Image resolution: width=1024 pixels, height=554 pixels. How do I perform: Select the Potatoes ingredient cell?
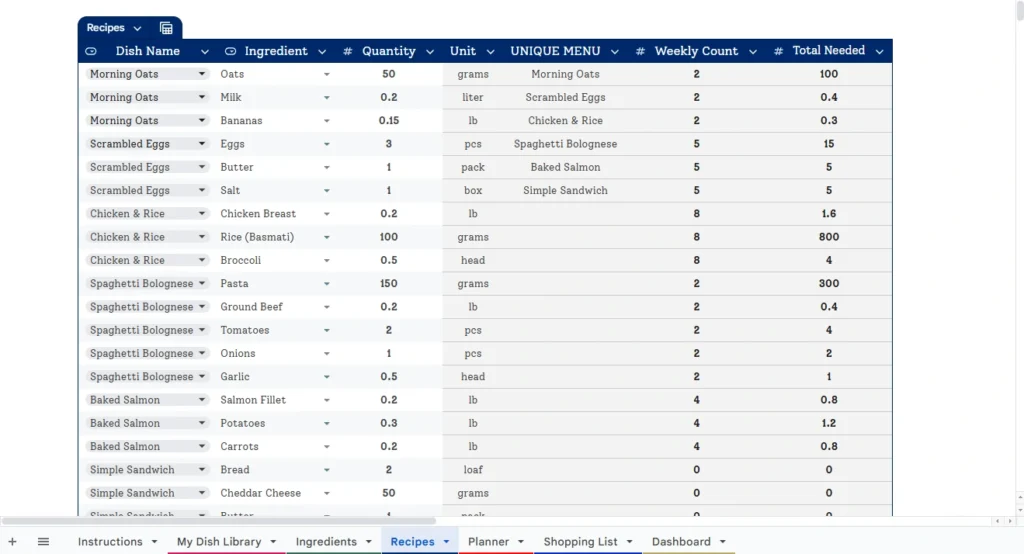274,423
